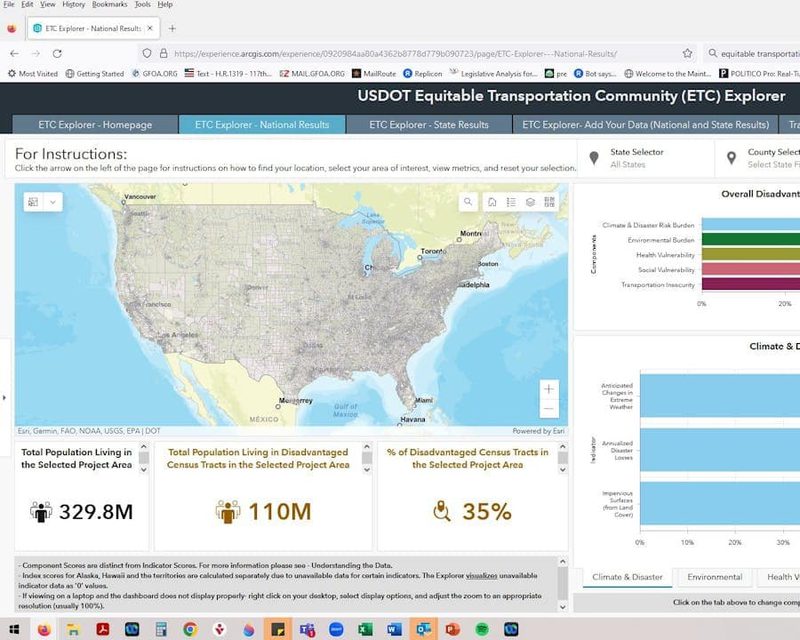Screen dimensions: 800x640
Task: Open the State Selector dropdown
Action: (645, 158)
